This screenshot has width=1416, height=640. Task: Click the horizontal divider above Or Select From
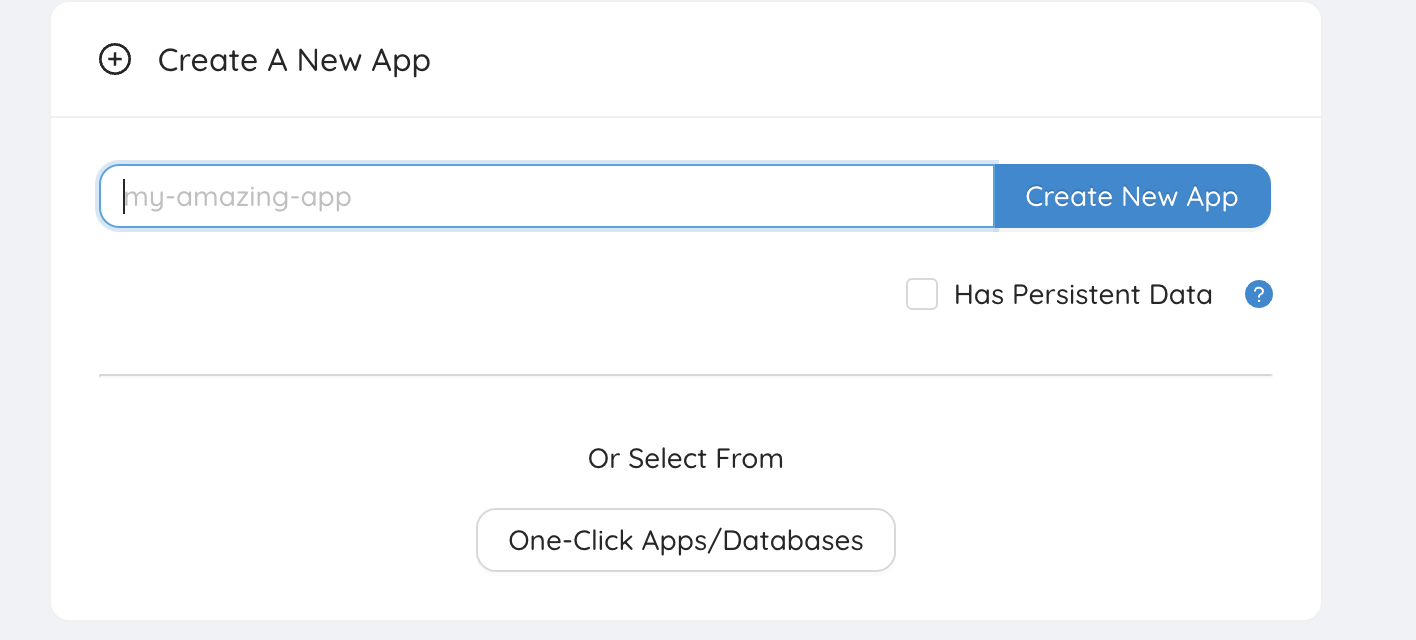point(685,375)
